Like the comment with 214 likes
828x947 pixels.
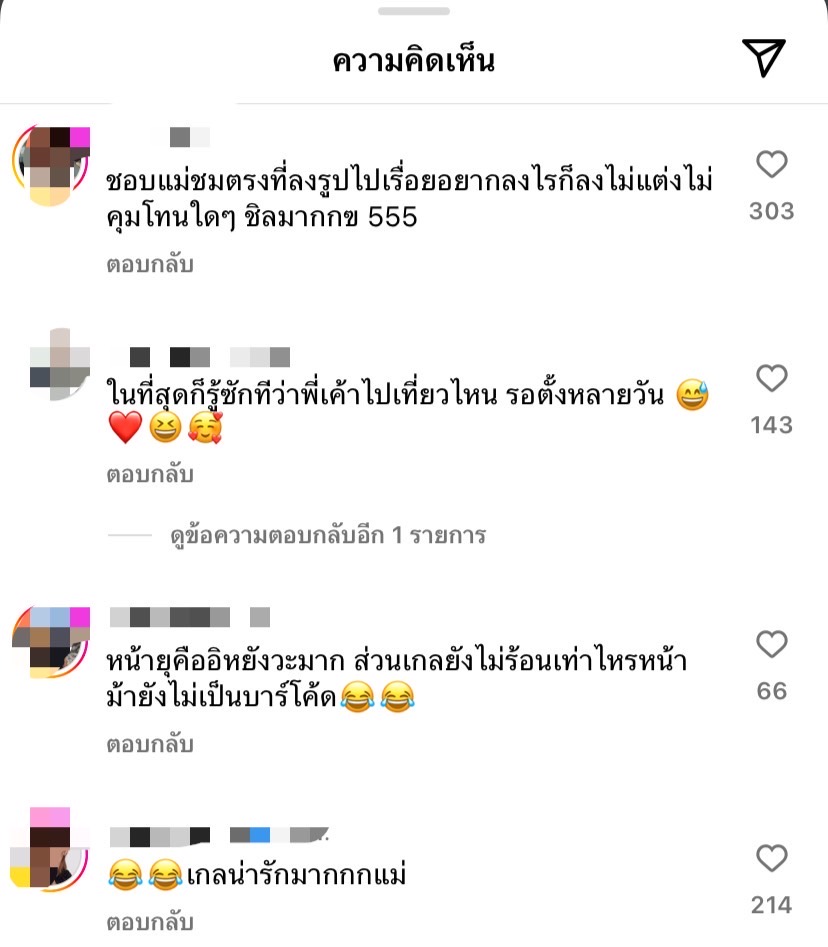point(772,858)
